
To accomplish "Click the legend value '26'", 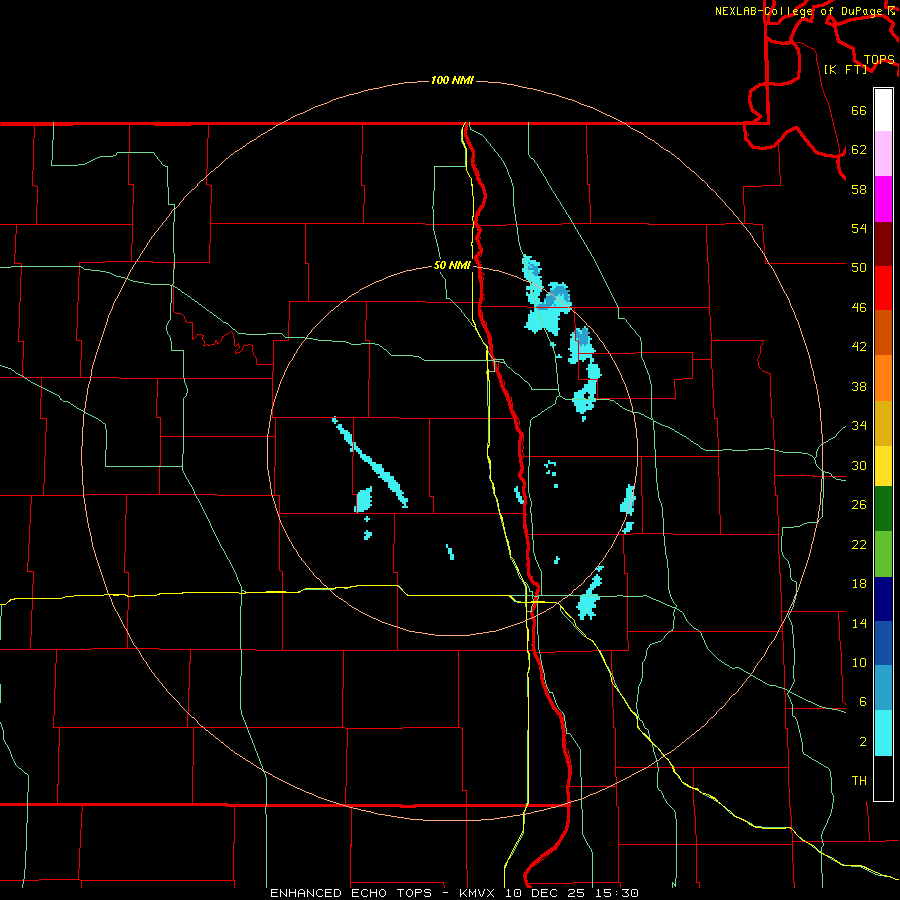I will click(859, 505).
